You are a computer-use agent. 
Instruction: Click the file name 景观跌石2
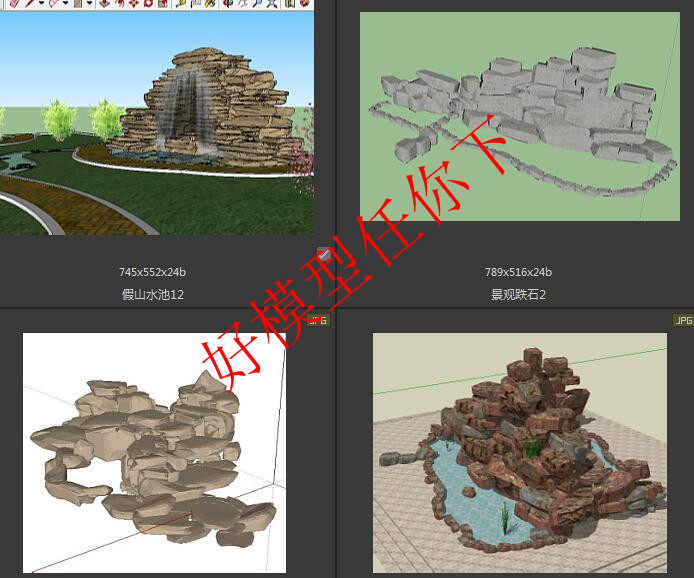[518, 294]
